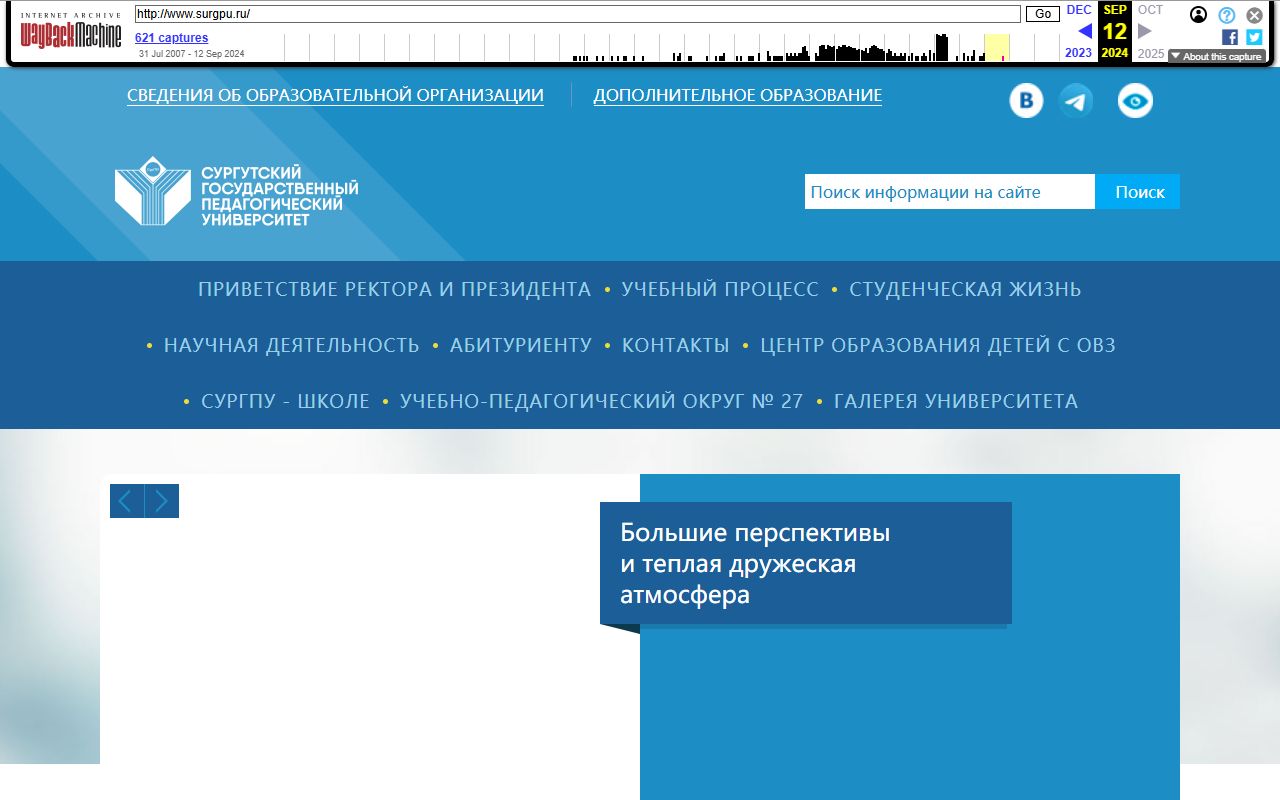Click the highlighted 2024 year in timeline
Screen dimensions: 1280x800
click(x=997, y=47)
